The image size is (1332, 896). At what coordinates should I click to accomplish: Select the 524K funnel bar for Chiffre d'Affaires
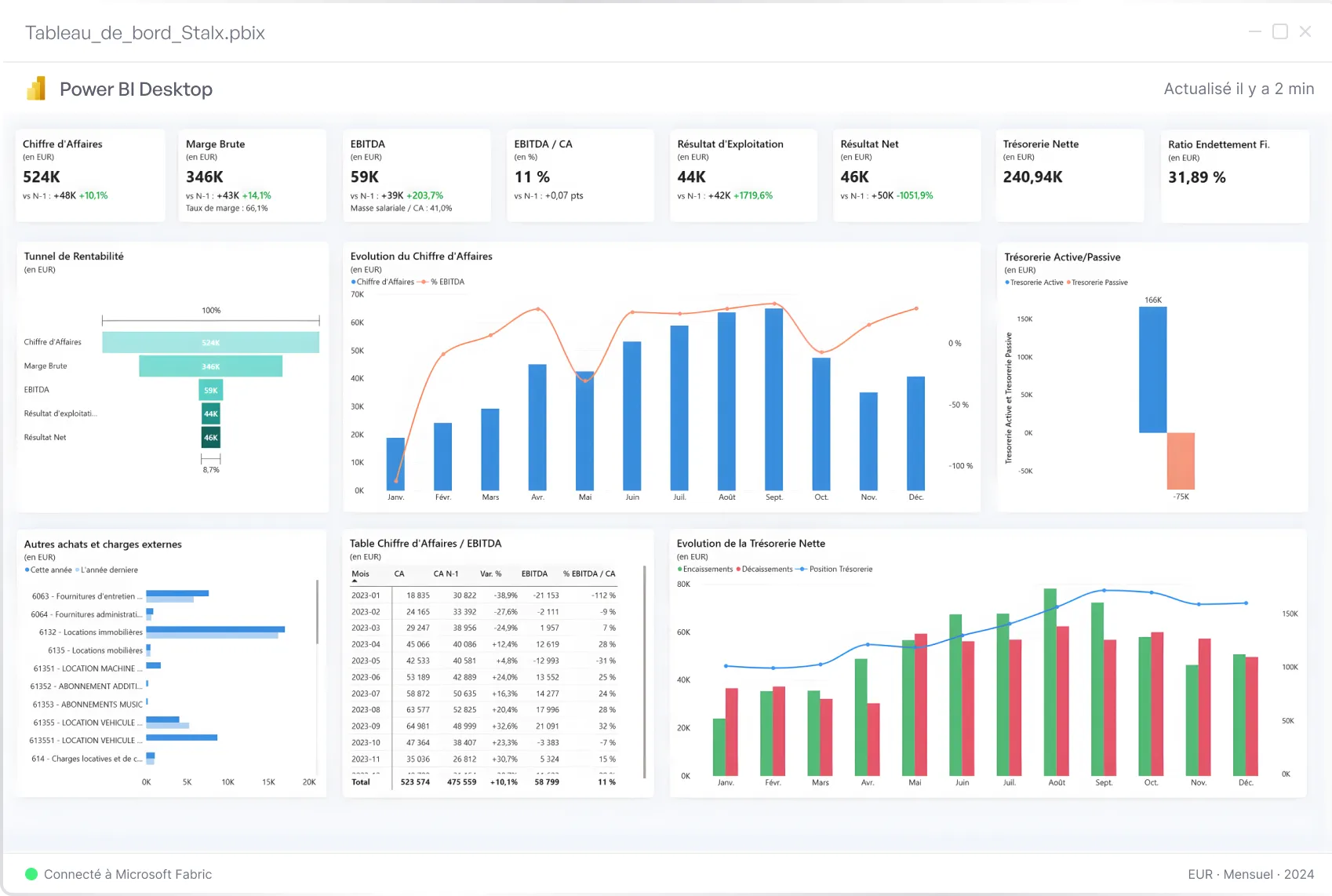[x=210, y=342]
